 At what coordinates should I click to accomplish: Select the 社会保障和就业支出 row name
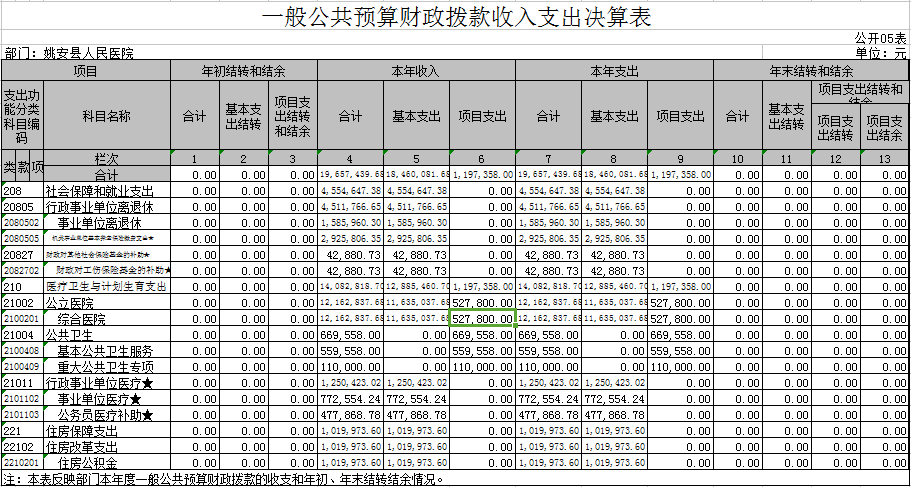(99, 191)
